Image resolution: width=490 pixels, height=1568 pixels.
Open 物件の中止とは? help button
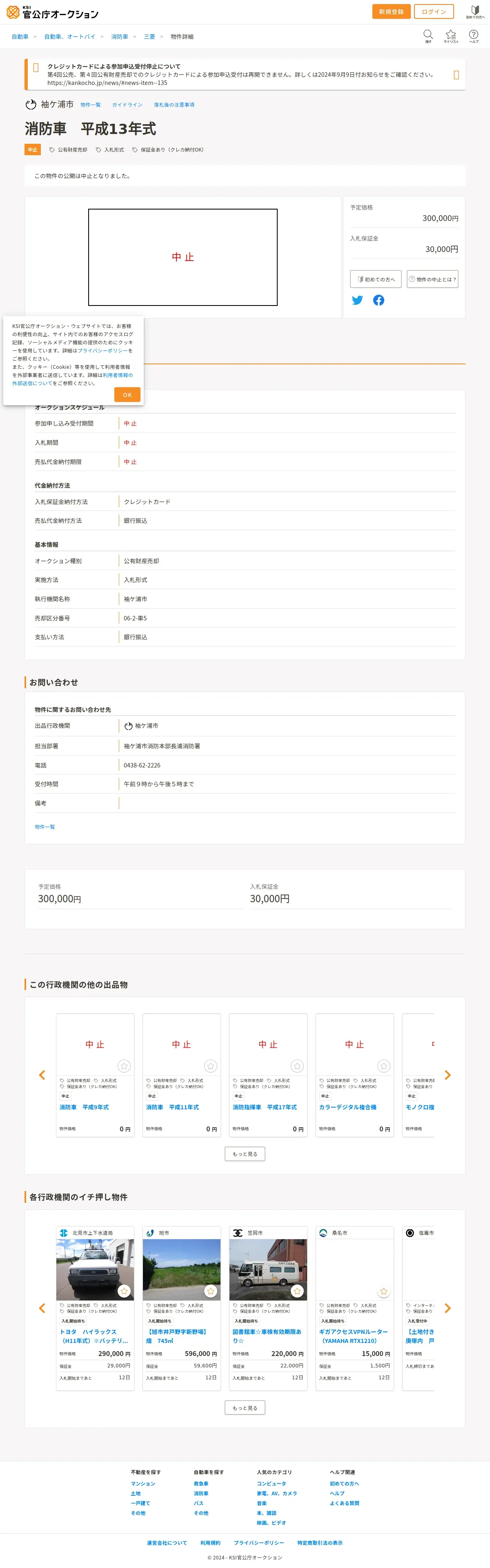(x=432, y=279)
